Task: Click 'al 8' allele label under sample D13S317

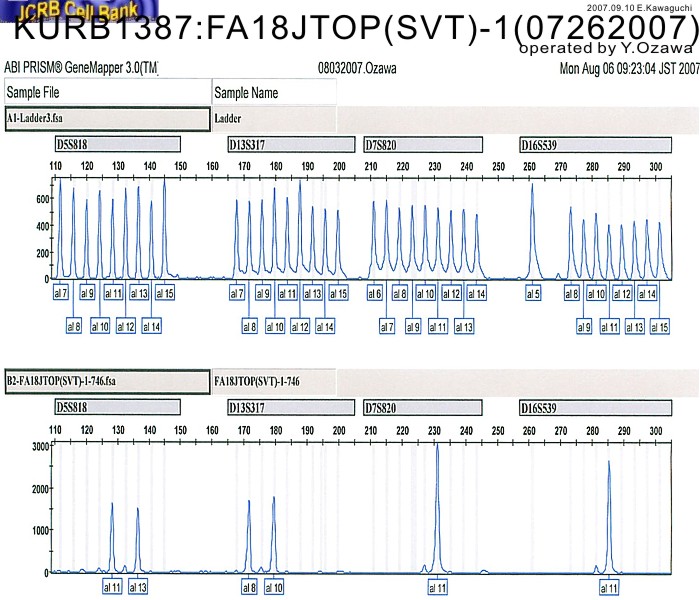Action: (248, 587)
